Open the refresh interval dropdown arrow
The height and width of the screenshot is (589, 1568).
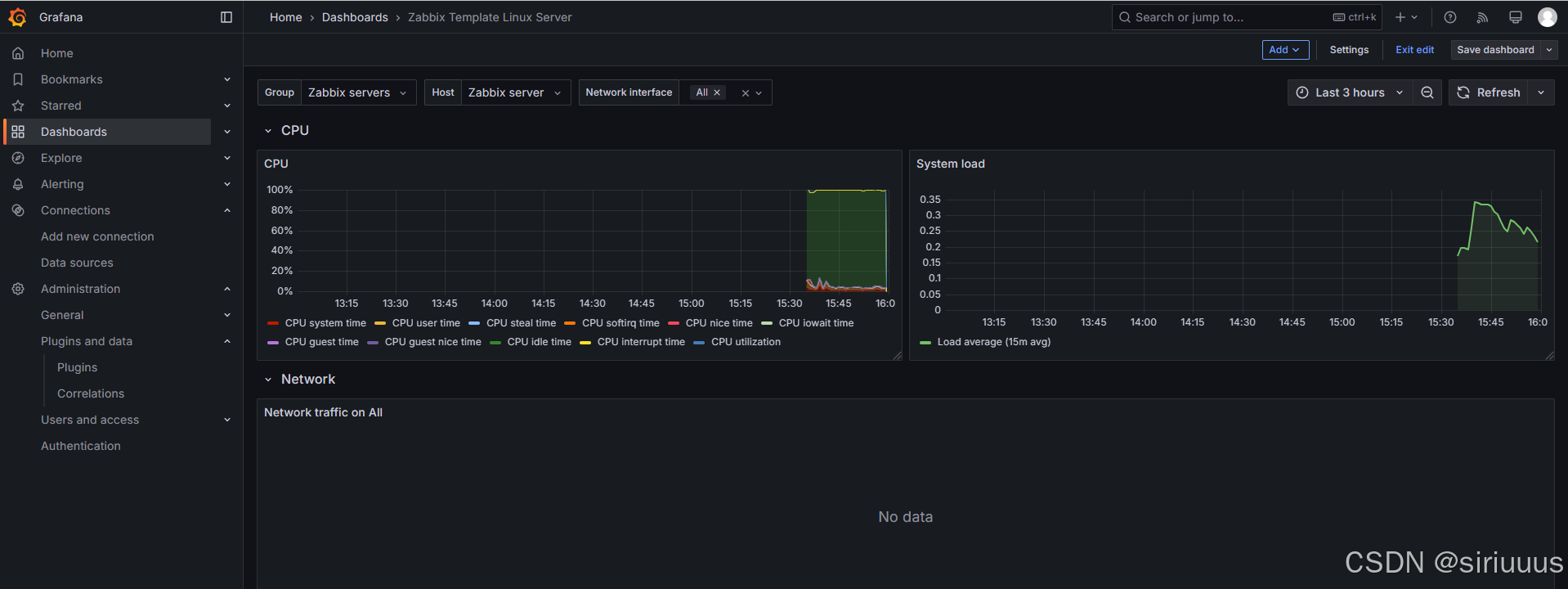[x=1541, y=92]
